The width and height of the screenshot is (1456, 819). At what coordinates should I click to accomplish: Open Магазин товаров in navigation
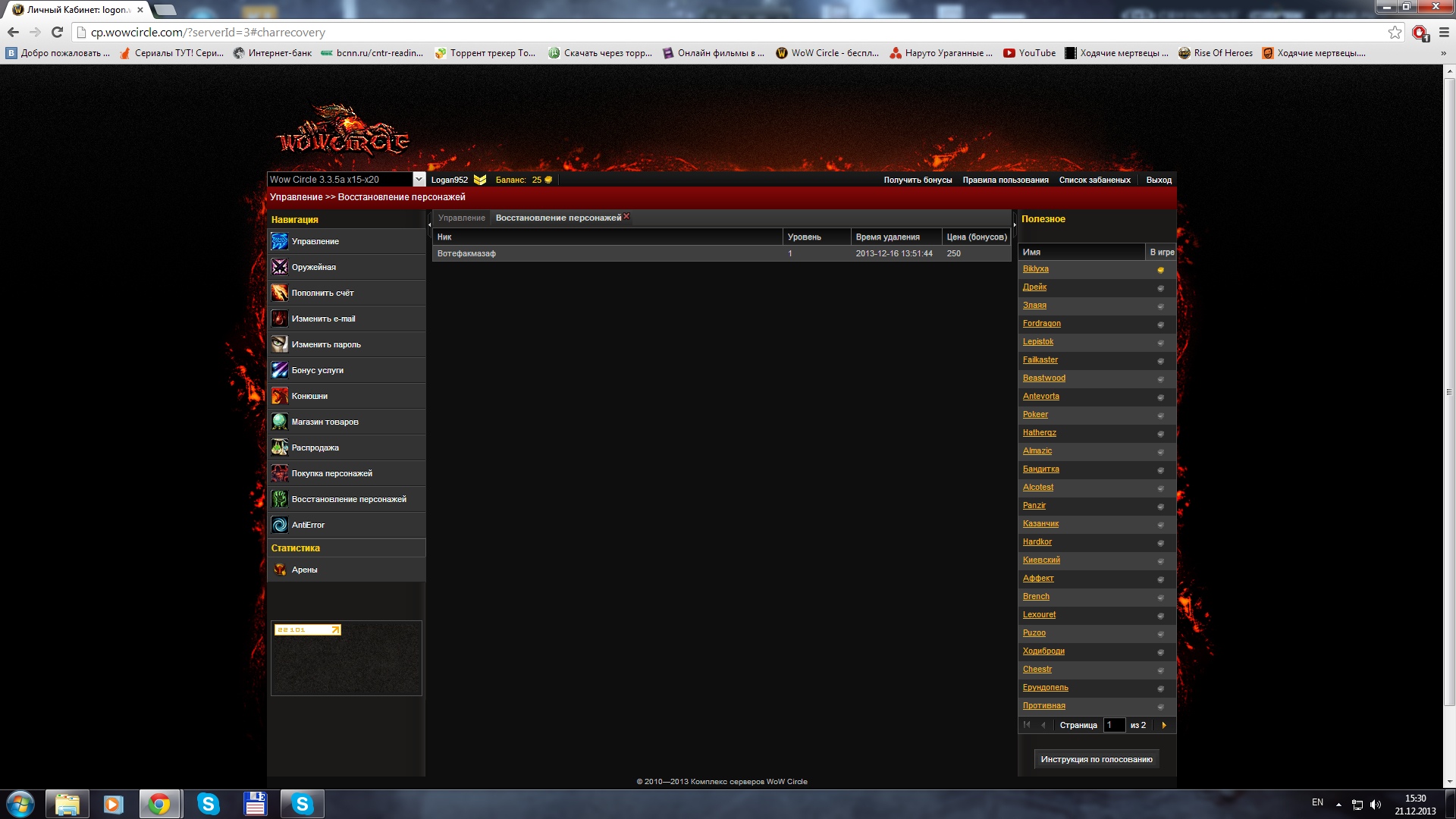coord(325,422)
